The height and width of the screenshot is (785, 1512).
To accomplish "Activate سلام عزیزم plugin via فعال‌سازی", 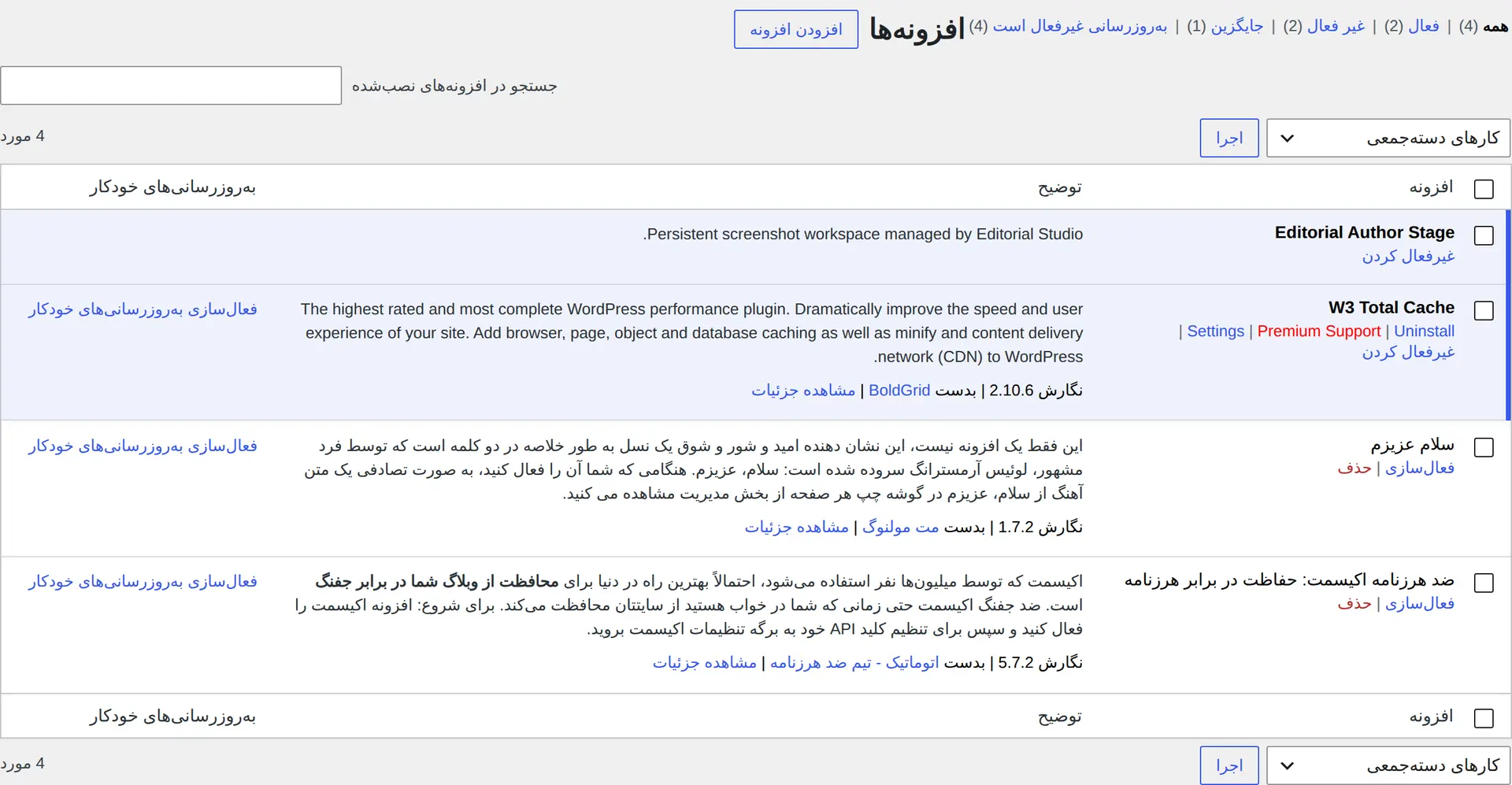I will pos(1419,468).
